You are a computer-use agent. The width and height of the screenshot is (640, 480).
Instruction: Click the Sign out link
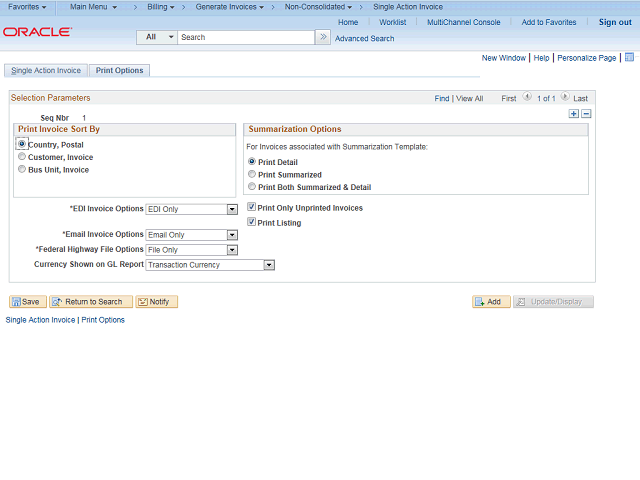point(615,22)
